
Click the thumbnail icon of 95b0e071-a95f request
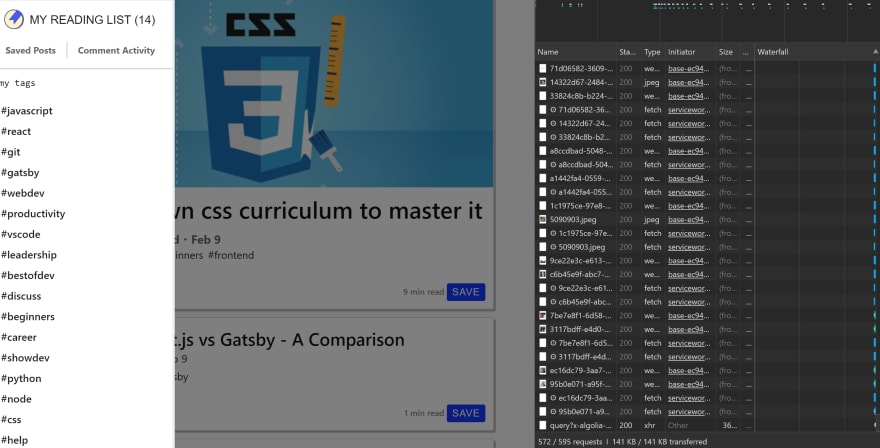coord(542,384)
